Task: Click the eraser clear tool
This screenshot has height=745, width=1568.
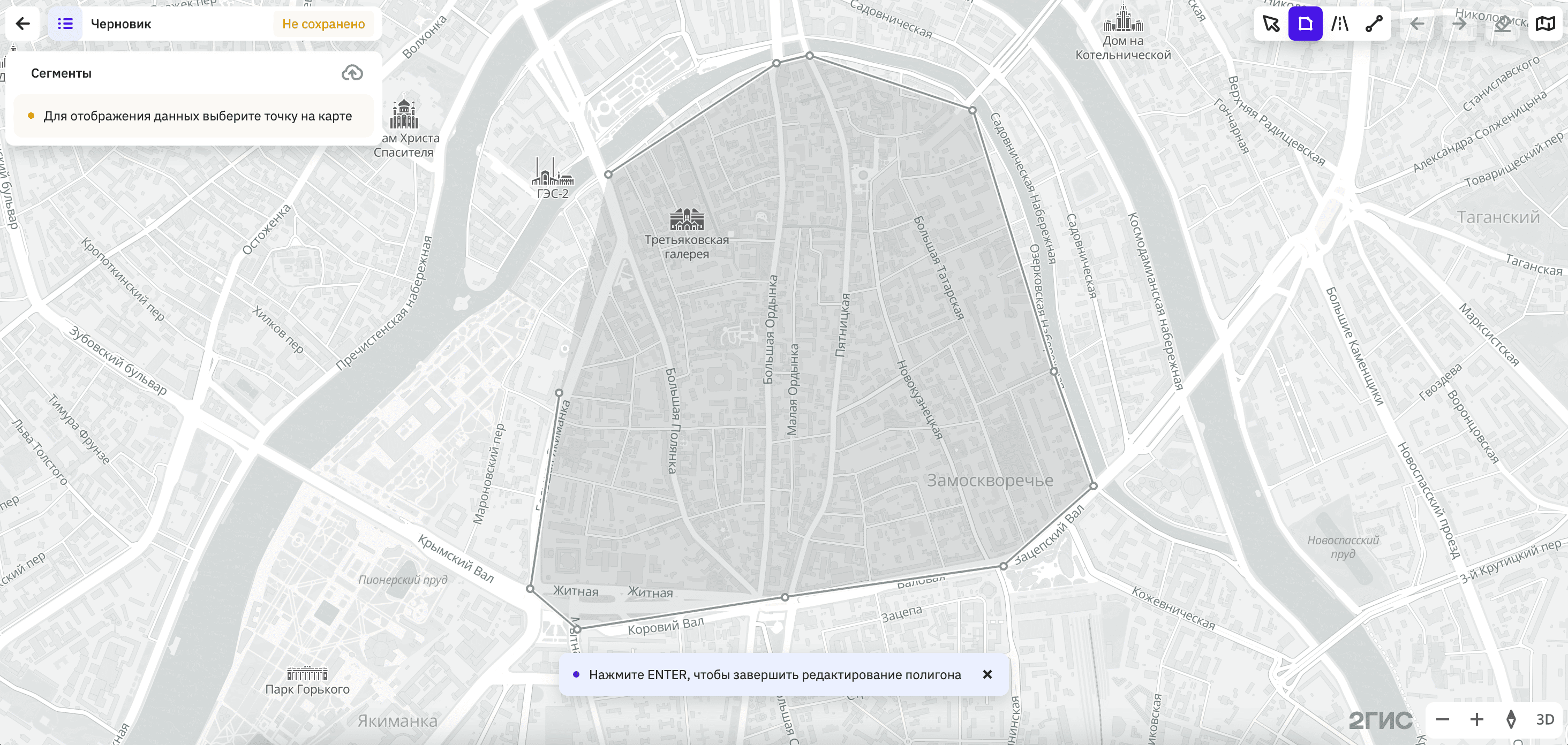Action: pos(1502,24)
